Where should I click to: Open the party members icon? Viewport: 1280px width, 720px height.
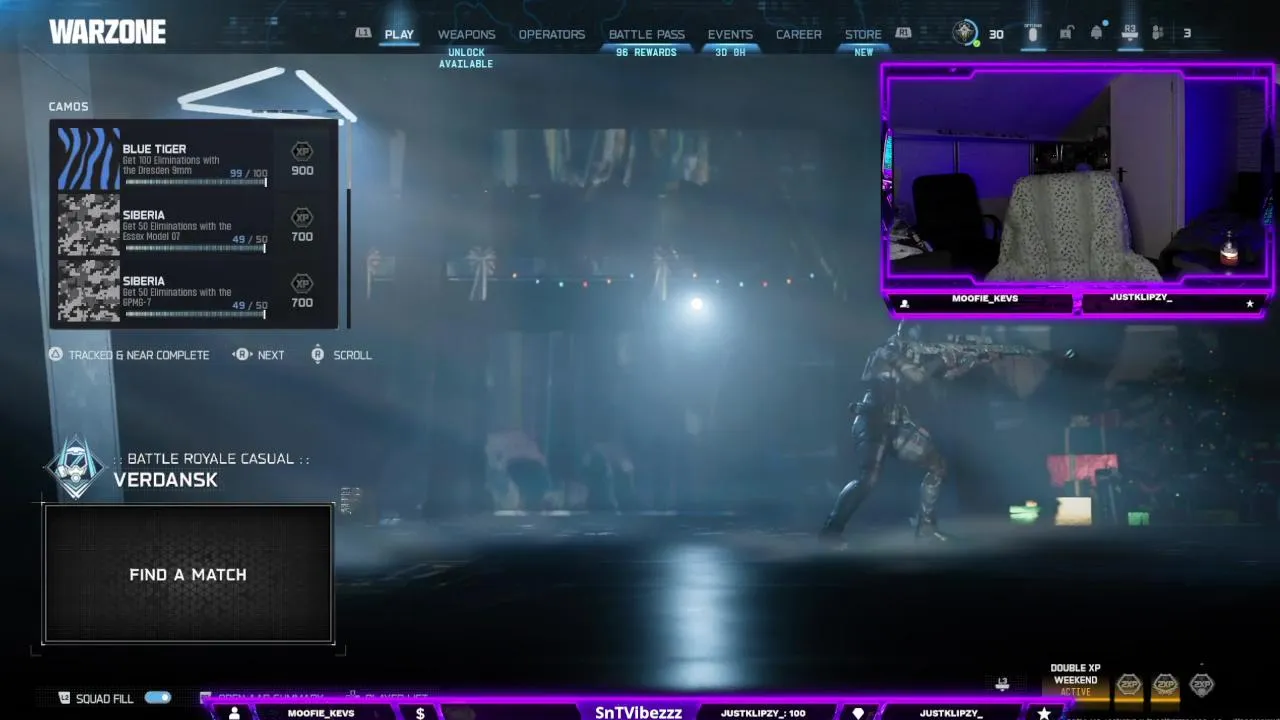pos(1158,33)
